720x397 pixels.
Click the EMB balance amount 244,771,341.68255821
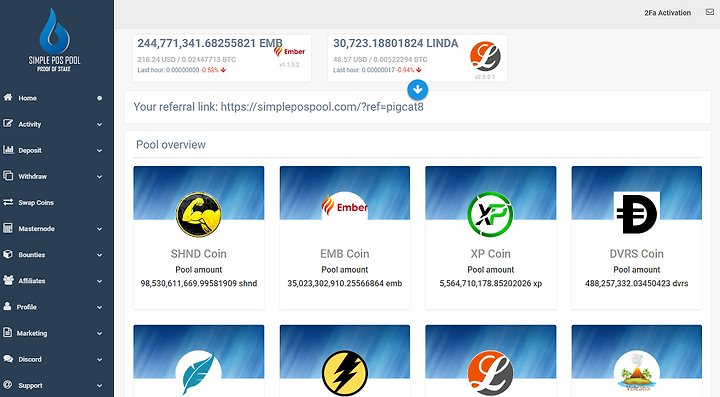pos(197,43)
